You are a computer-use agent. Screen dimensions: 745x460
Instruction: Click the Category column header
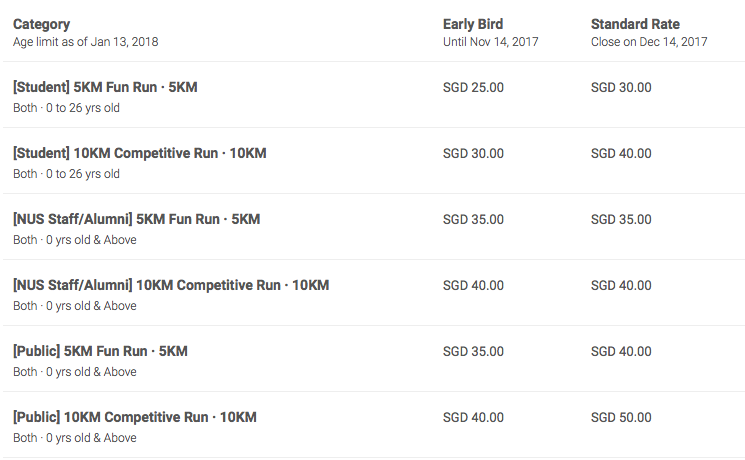pyautogui.click(x=41, y=24)
